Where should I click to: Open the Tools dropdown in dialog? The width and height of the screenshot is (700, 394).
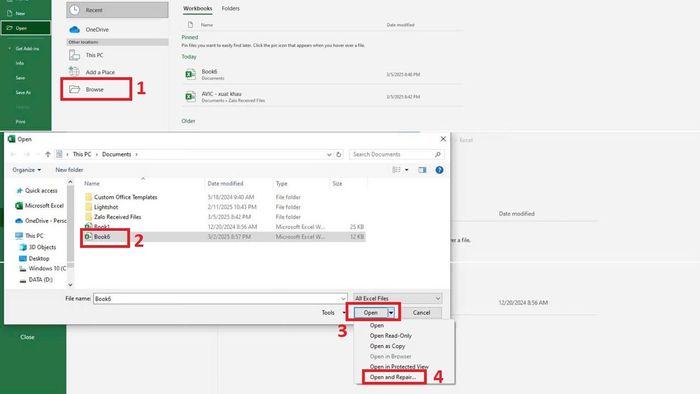tap(332, 313)
